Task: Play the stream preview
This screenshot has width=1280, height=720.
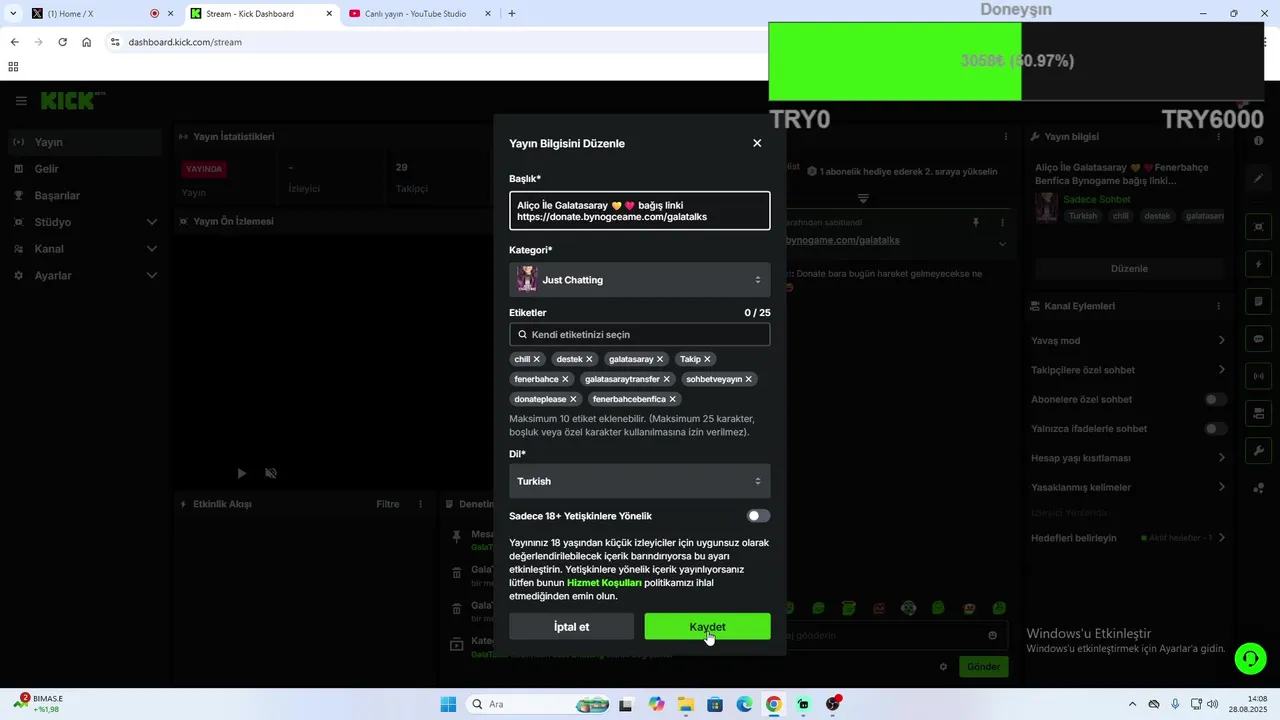Action: pyautogui.click(x=241, y=473)
